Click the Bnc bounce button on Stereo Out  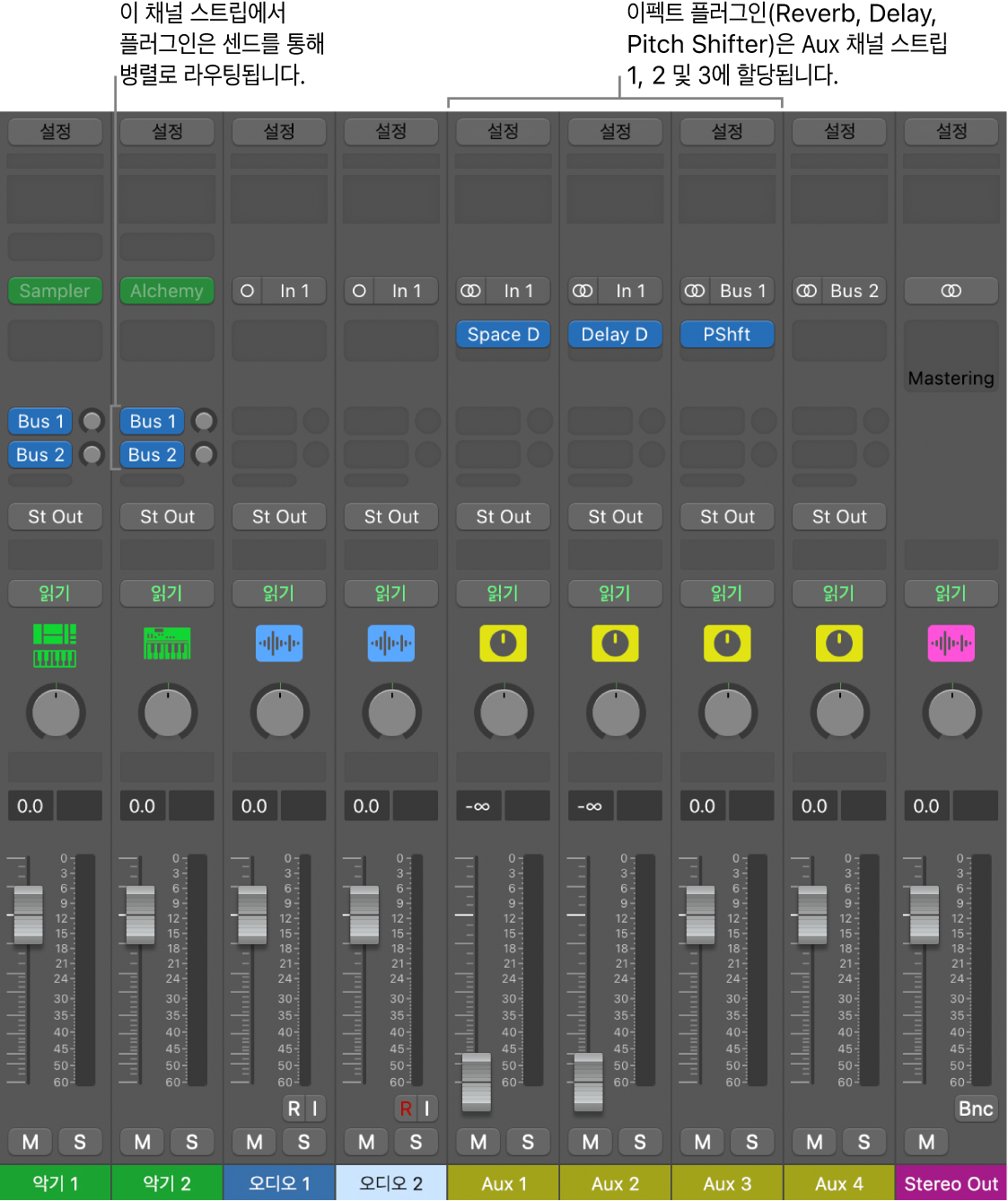tap(975, 1109)
